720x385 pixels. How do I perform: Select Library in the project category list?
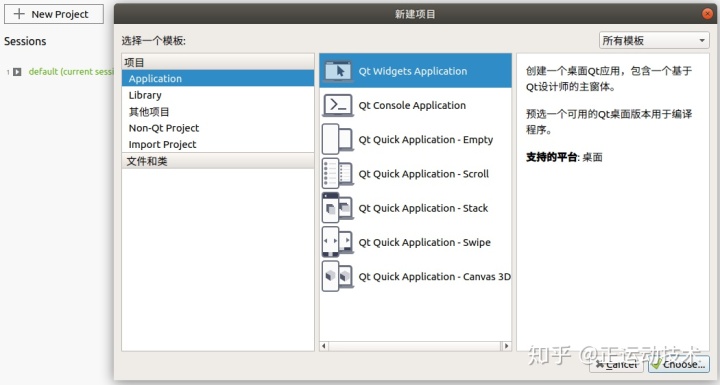(218, 95)
